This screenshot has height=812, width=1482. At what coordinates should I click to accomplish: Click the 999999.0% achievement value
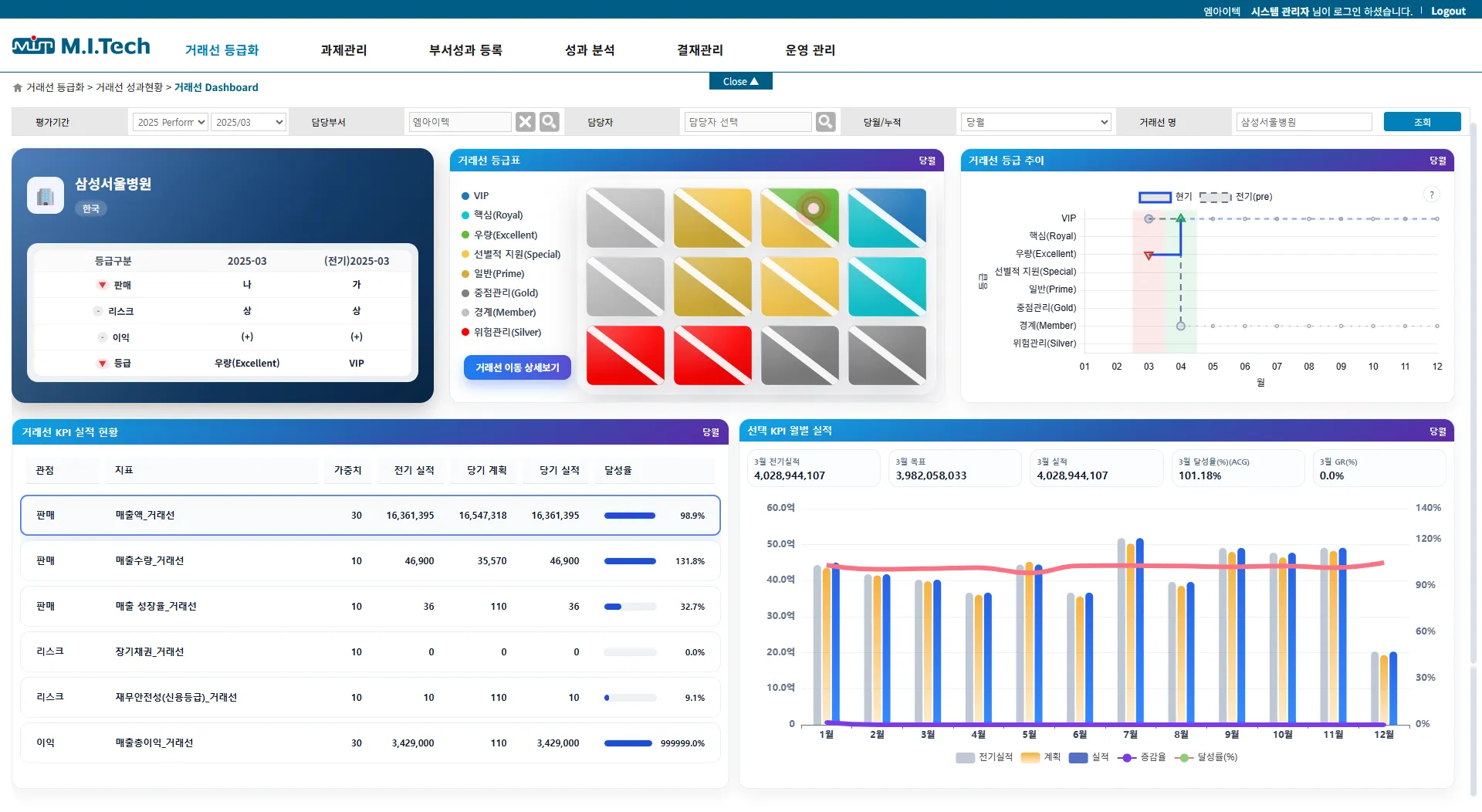point(682,743)
